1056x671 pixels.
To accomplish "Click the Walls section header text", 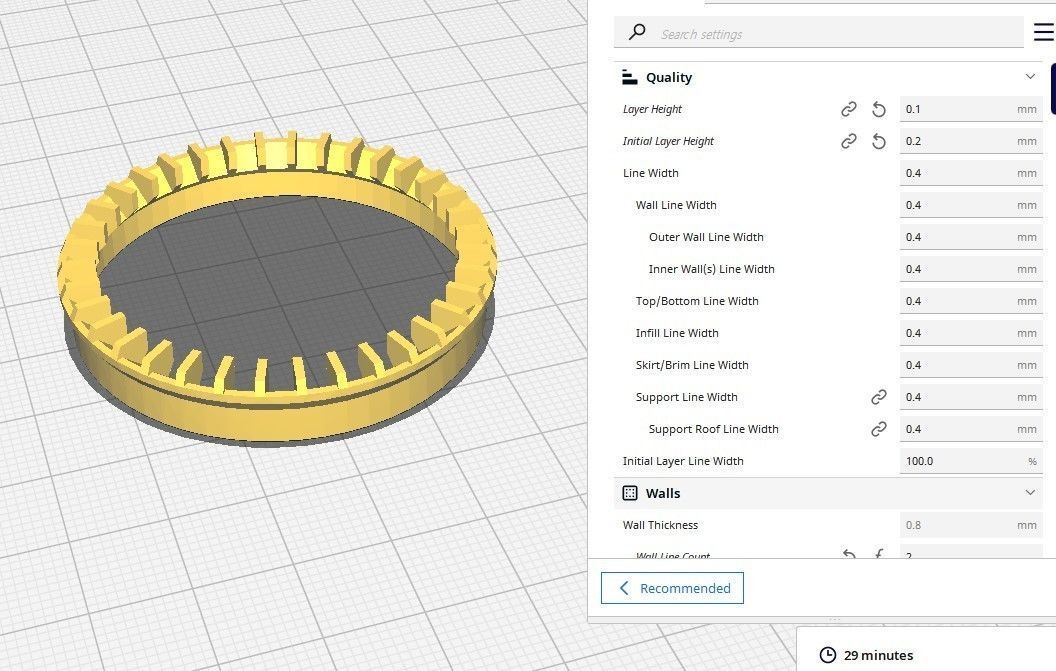I will [663, 493].
